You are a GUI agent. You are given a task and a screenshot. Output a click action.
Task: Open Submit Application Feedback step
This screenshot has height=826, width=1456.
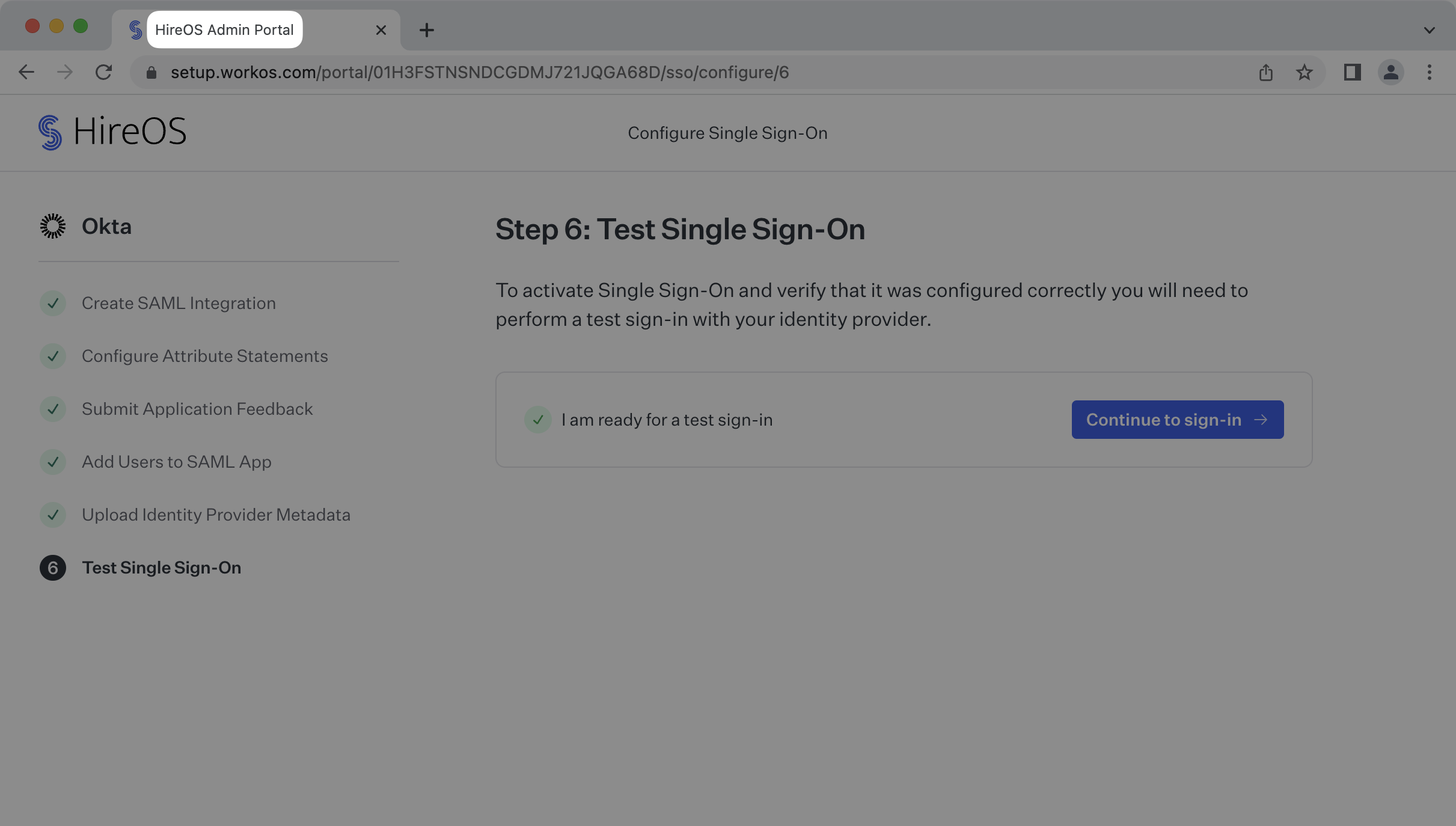click(x=197, y=409)
